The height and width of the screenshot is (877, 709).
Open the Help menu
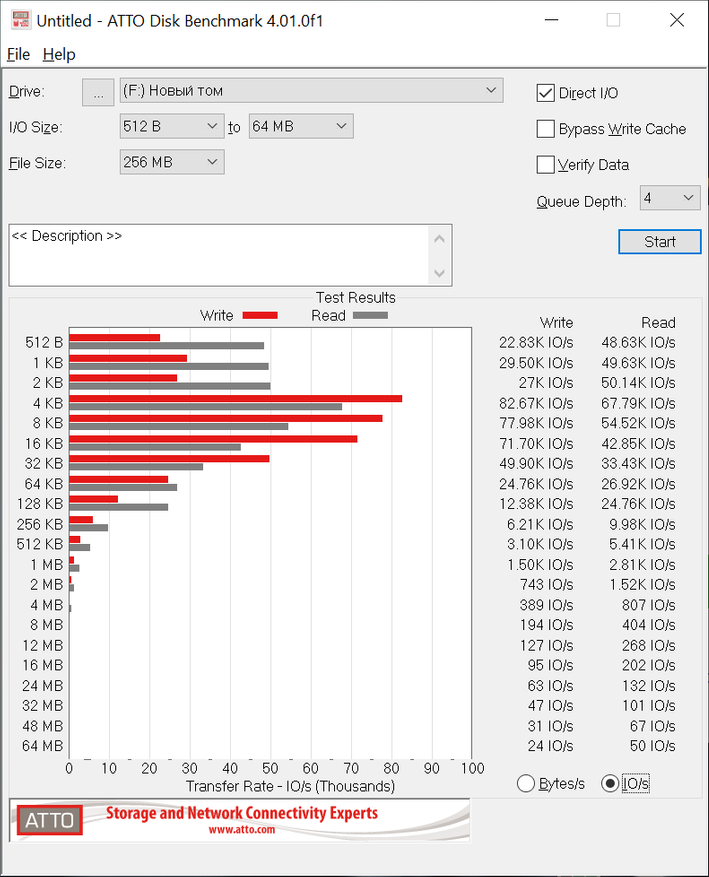click(x=59, y=54)
